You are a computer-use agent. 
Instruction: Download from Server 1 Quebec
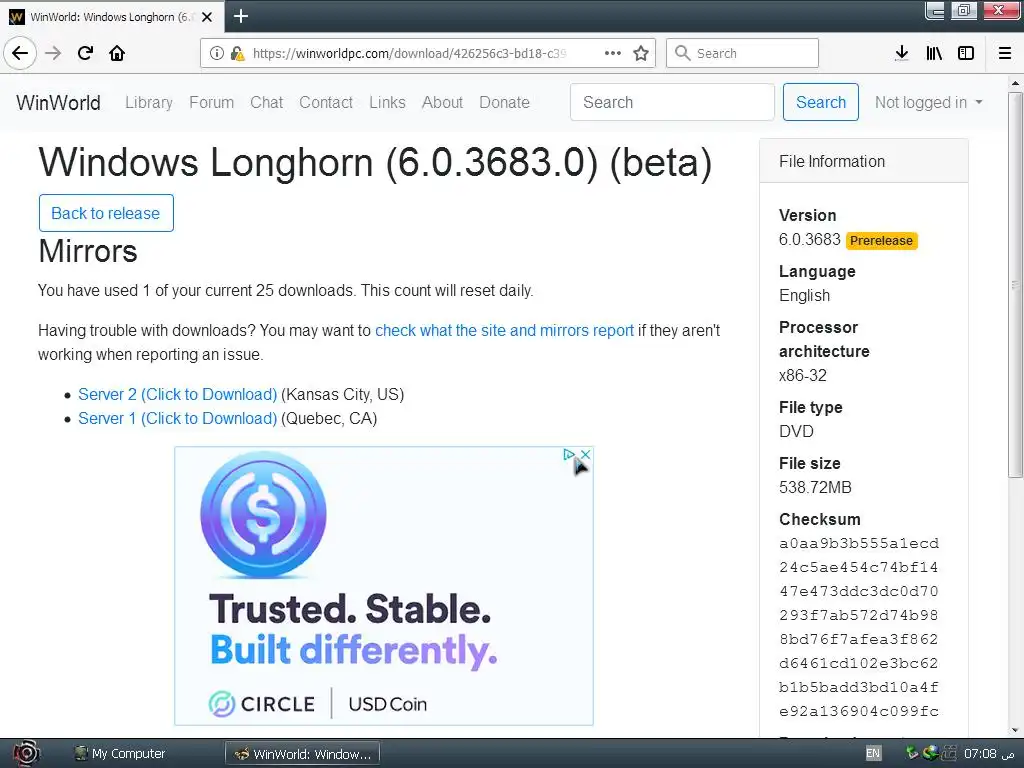point(178,419)
